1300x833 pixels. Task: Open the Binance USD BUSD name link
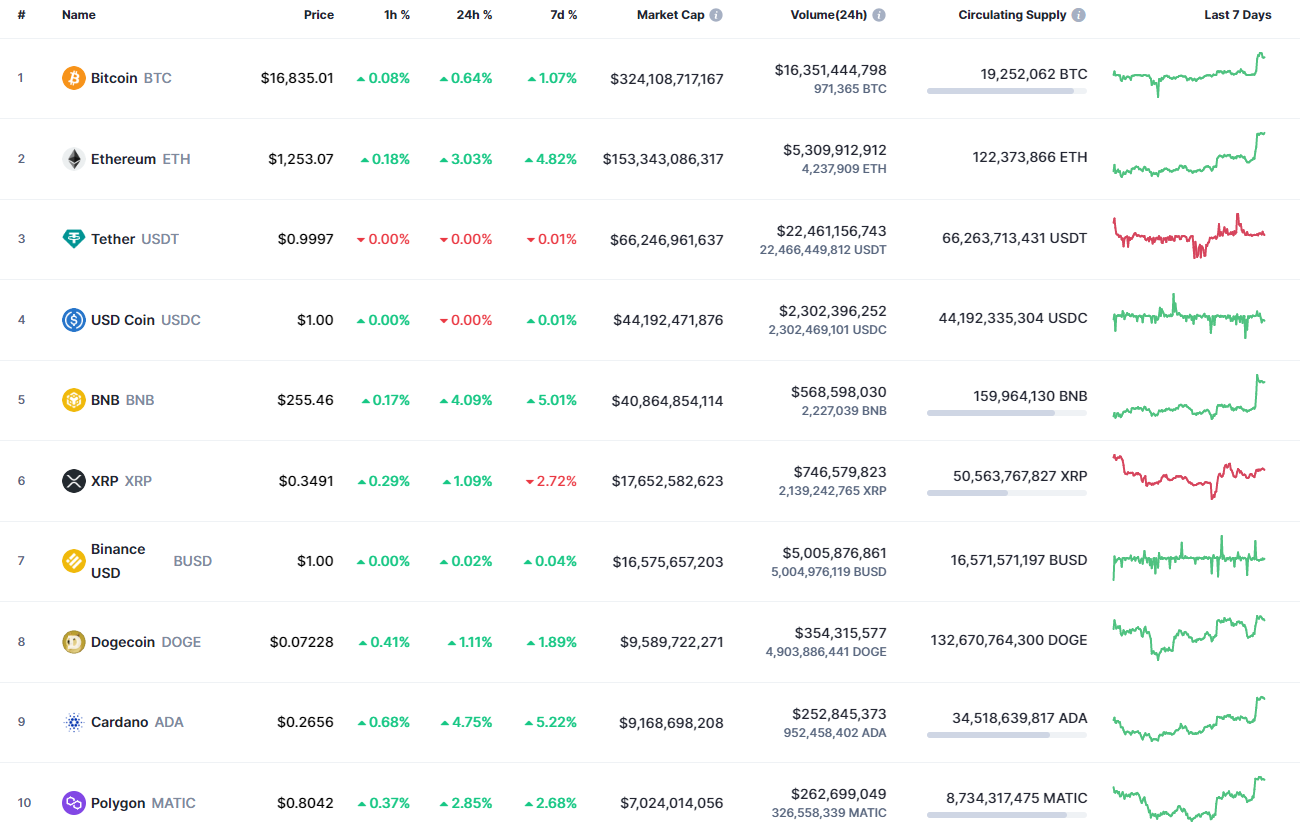pos(119,560)
